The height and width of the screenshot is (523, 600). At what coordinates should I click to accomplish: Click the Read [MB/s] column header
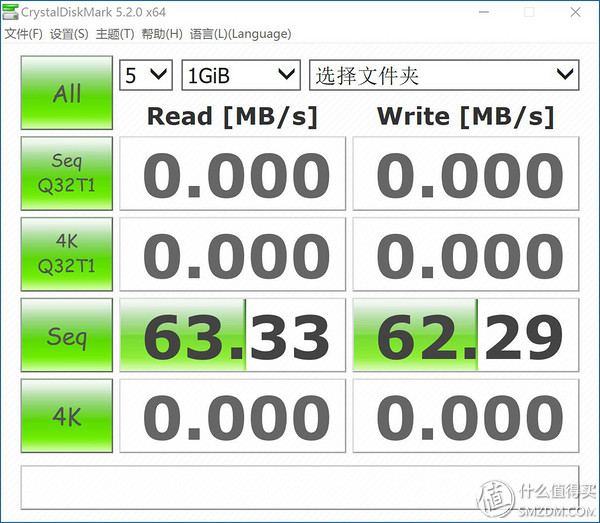coord(232,116)
